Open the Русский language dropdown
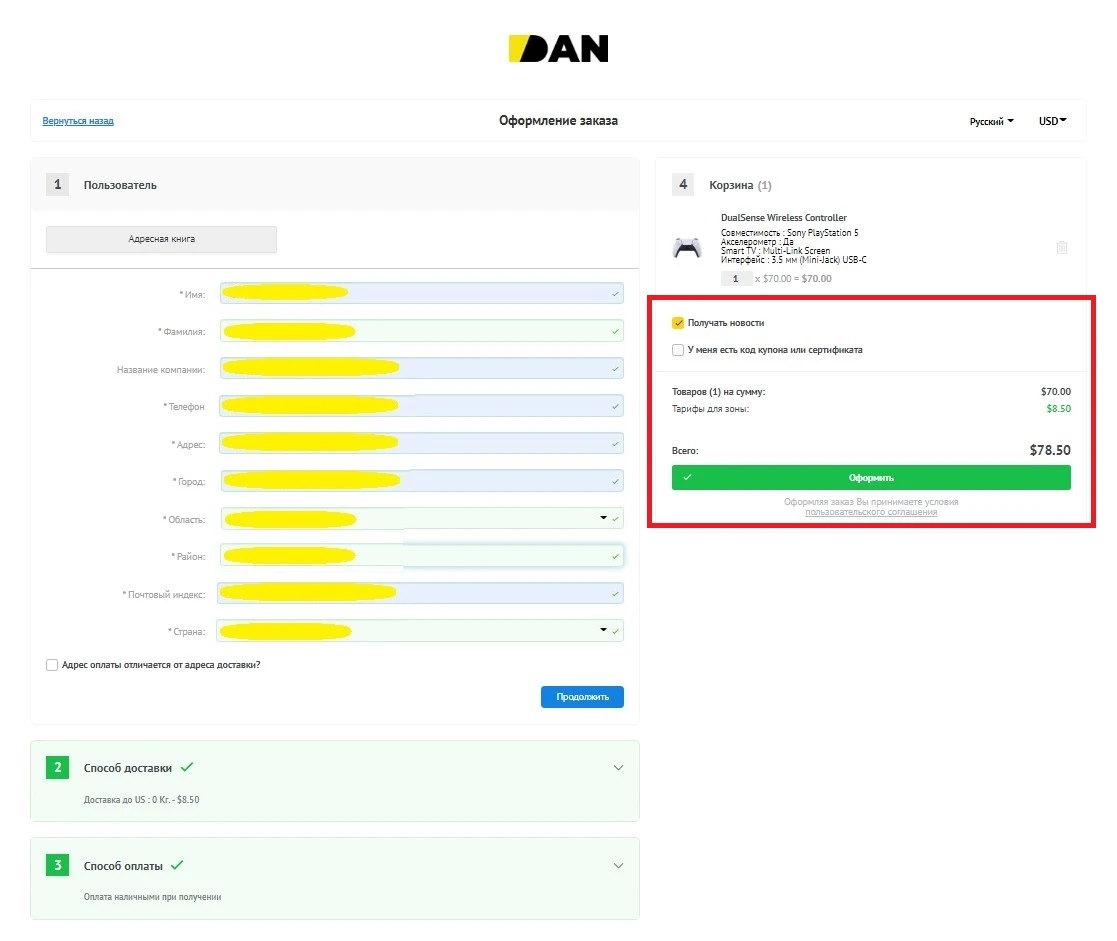Screen dimensions: 1117x941 (x=991, y=121)
